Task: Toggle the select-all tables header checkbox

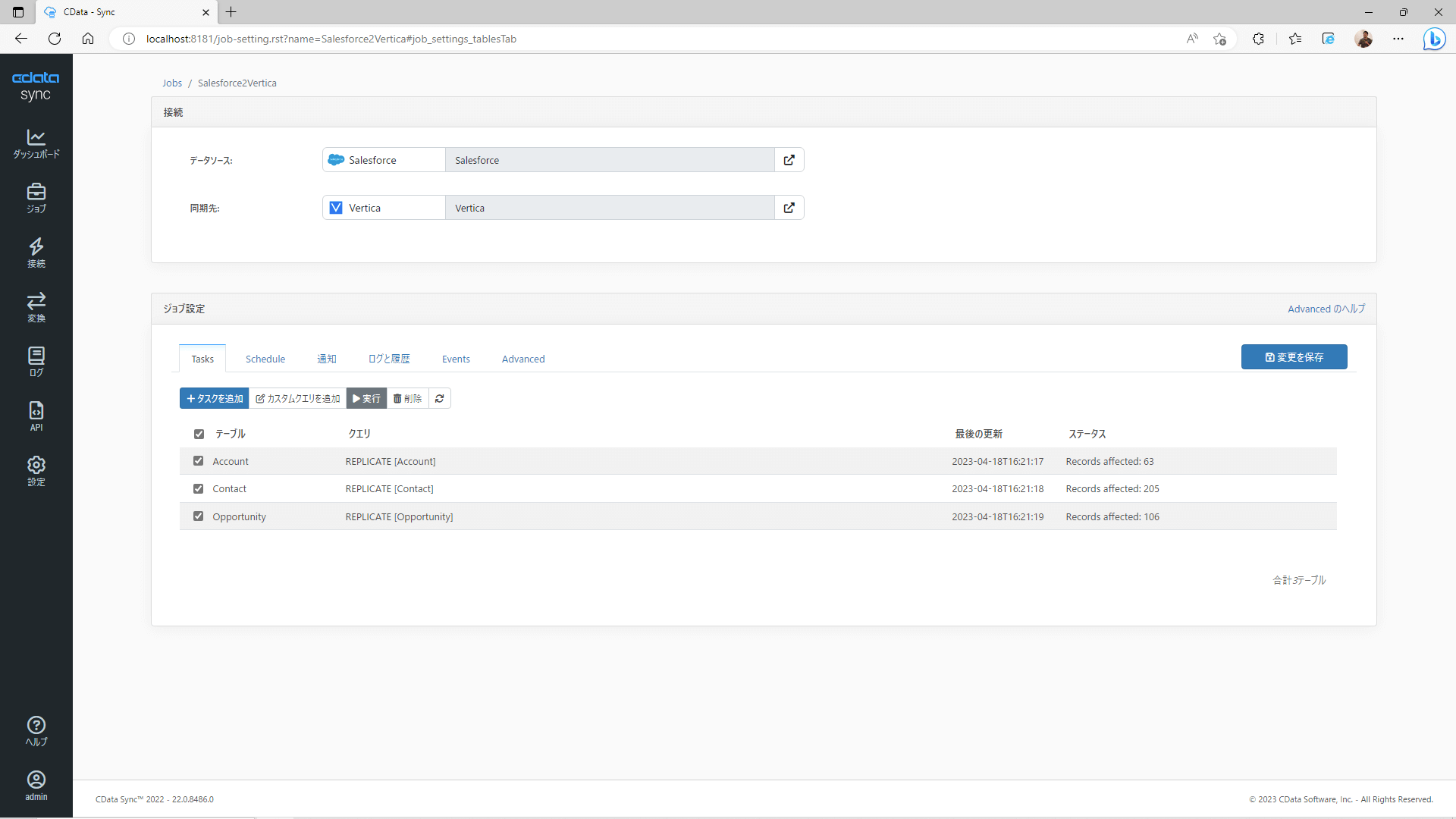Action: pos(199,434)
